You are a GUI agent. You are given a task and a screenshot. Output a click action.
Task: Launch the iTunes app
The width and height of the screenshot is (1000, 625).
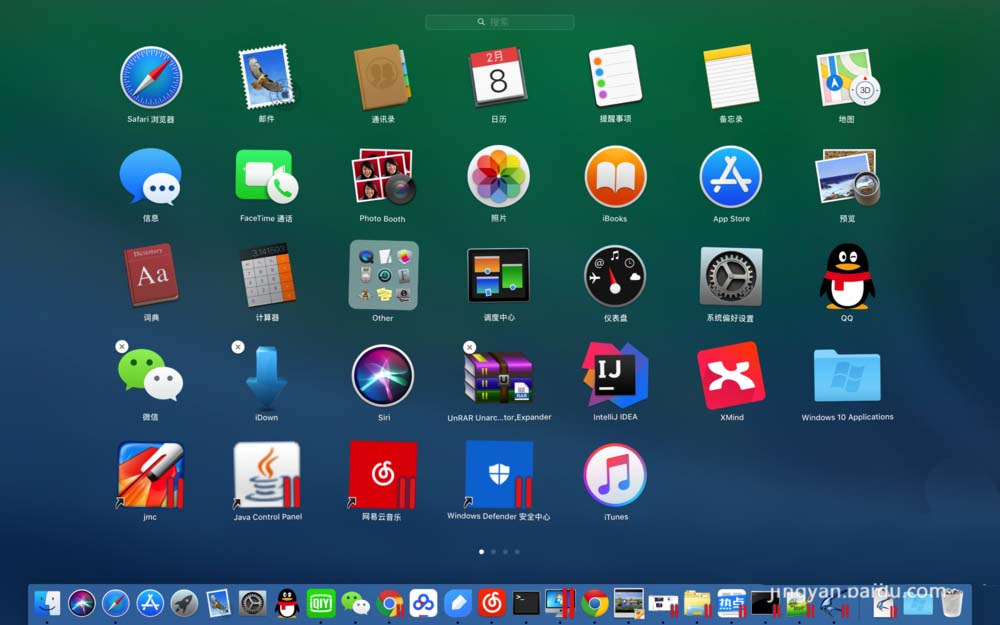615,475
